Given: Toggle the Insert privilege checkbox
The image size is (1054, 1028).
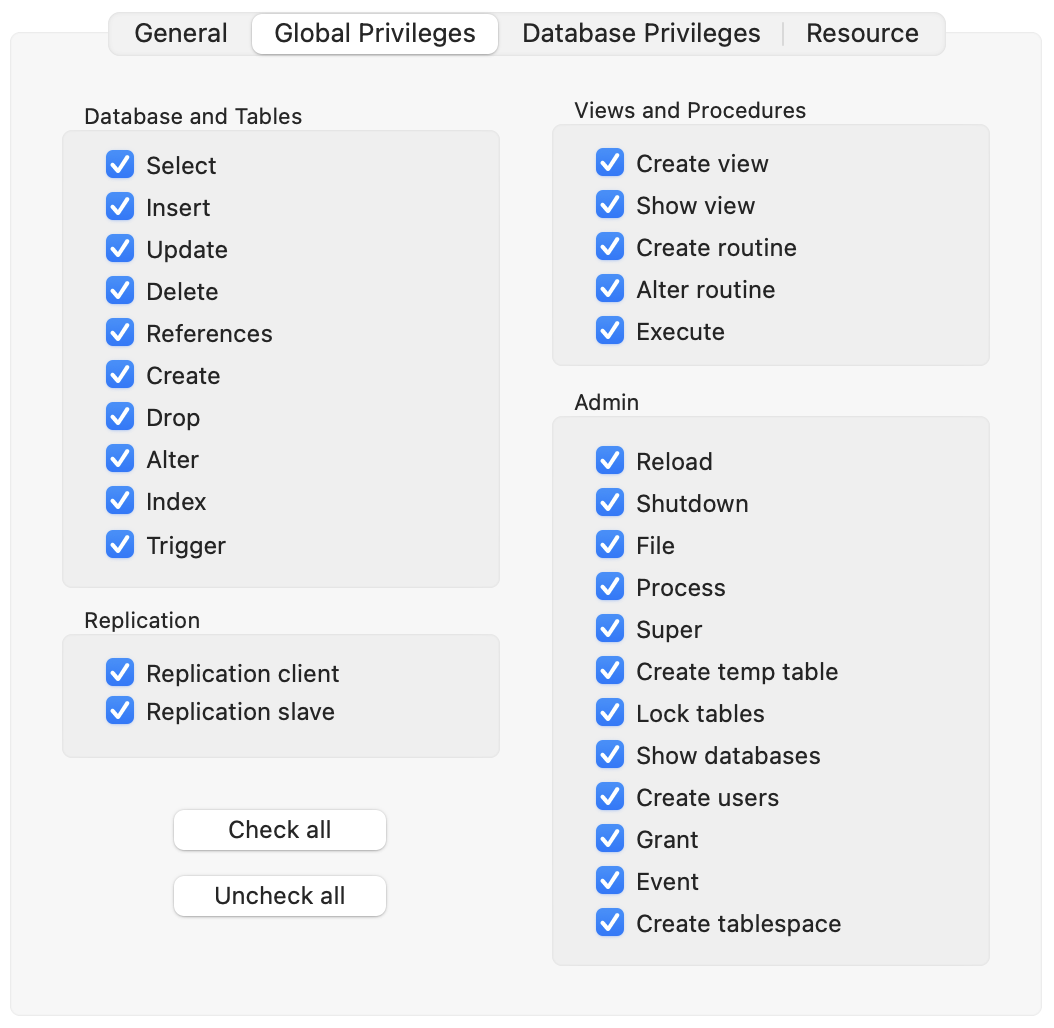Looking at the screenshot, I should 120,207.
